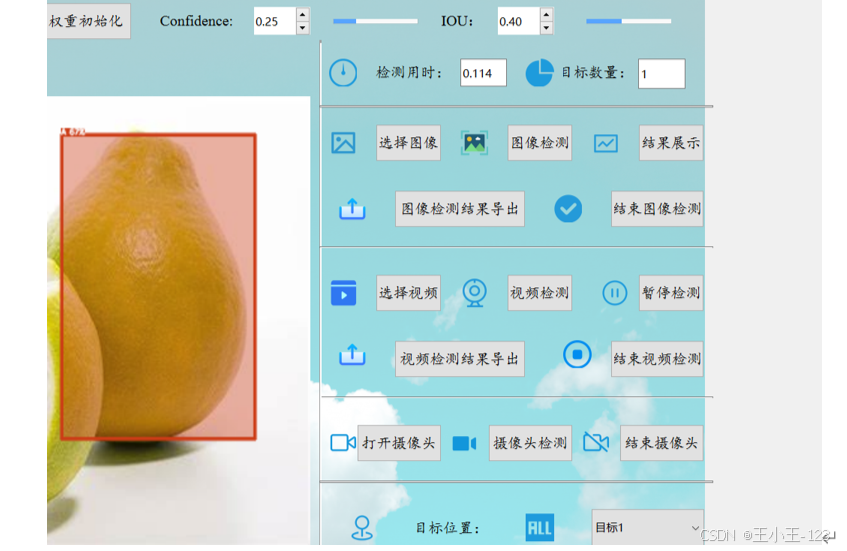
Task: Click 选择图像 to choose an image
Action: (408, 143)
